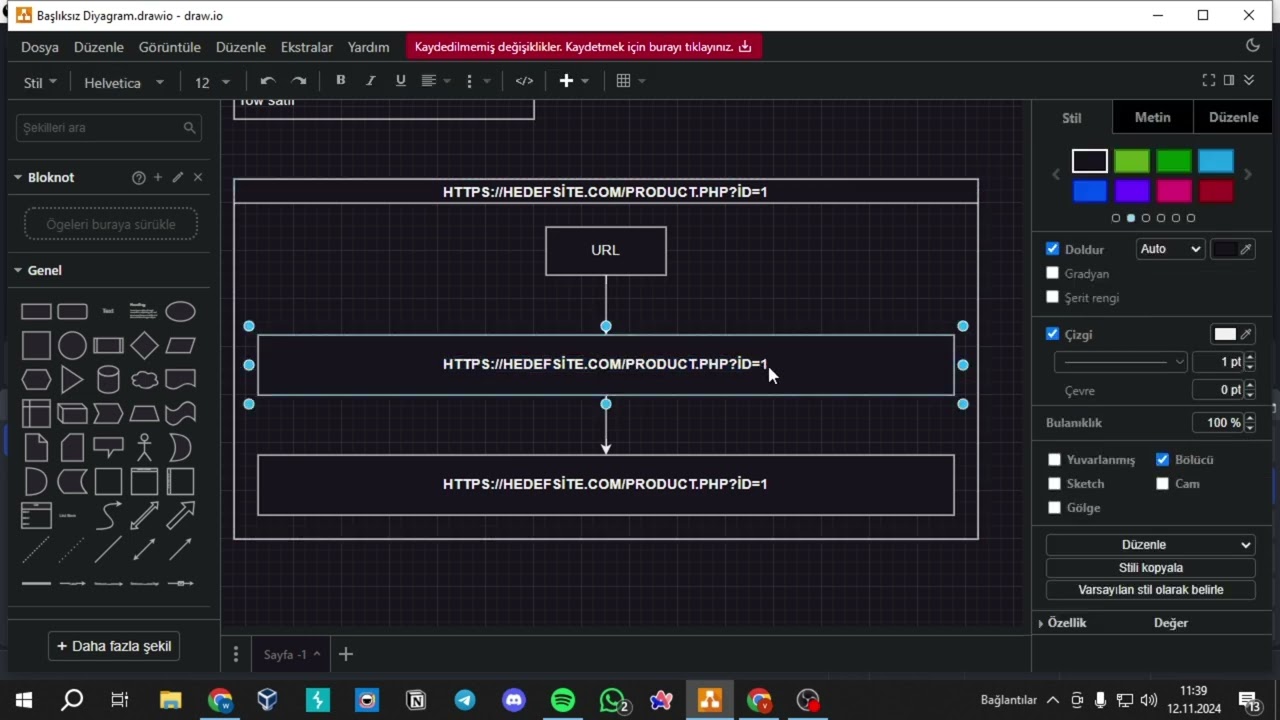Toggle the Bölücü checkbox

click(x=1162, y=460)
